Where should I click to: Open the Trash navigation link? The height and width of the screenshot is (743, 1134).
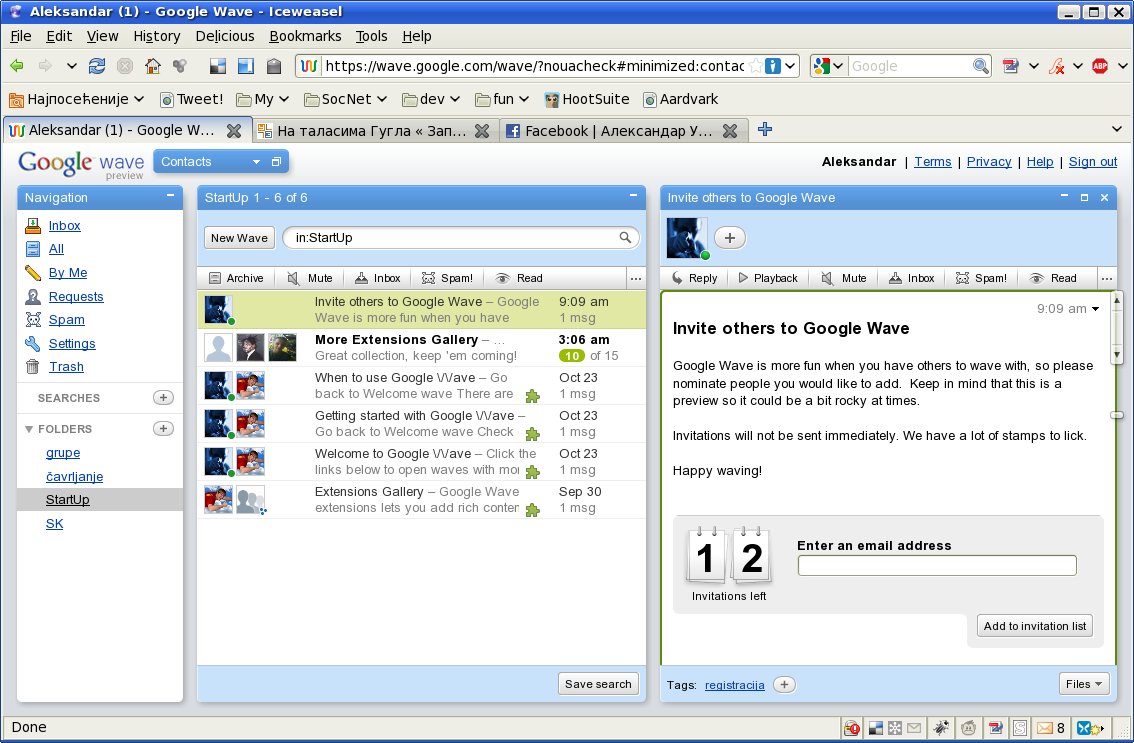tap(66, 367)
